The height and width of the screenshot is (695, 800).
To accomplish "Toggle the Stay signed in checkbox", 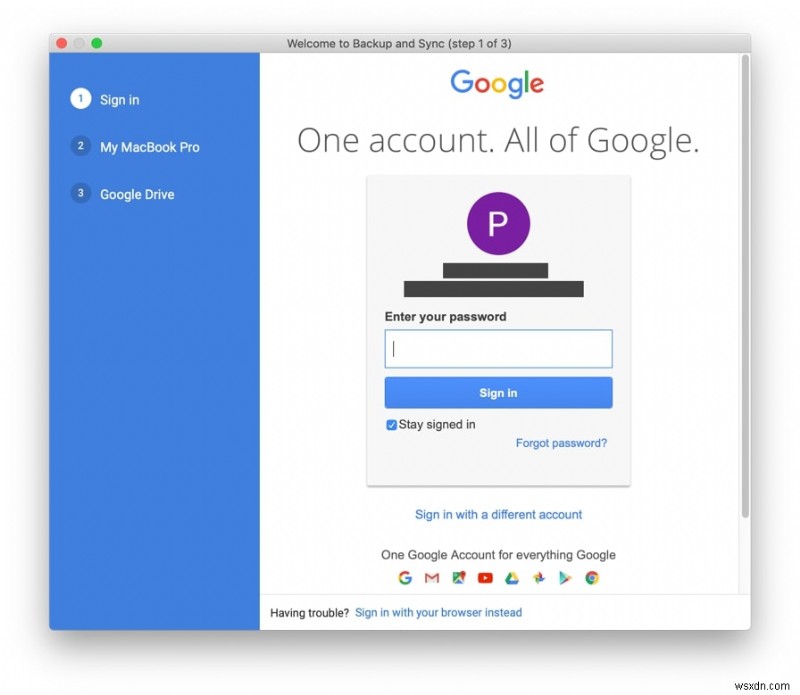I will click(391, 425).
